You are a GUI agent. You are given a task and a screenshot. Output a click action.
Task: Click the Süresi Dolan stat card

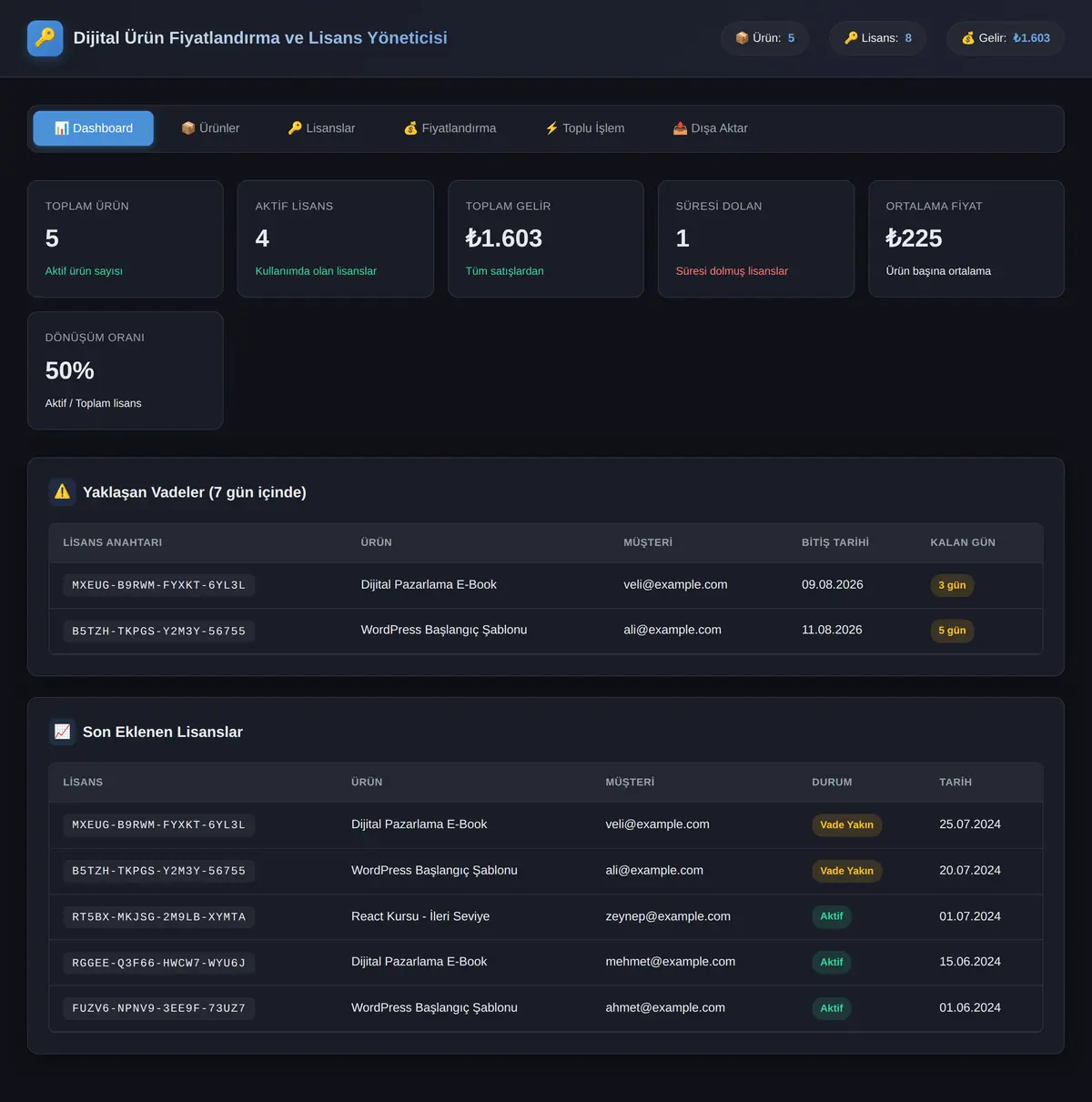click(x=756, y=238)
